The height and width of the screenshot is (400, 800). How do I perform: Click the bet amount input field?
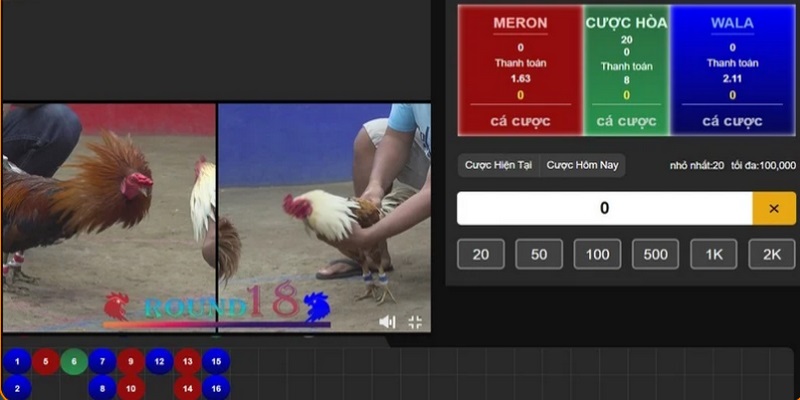pos(604,208)
